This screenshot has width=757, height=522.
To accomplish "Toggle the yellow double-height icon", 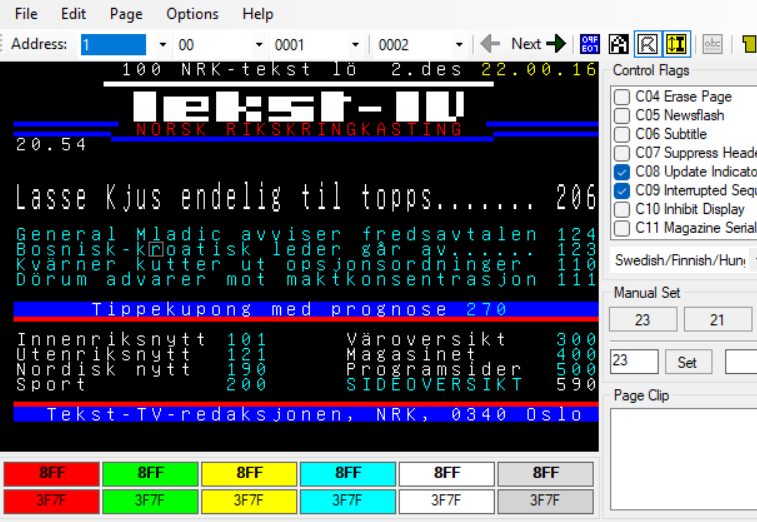I will (676, 44).
